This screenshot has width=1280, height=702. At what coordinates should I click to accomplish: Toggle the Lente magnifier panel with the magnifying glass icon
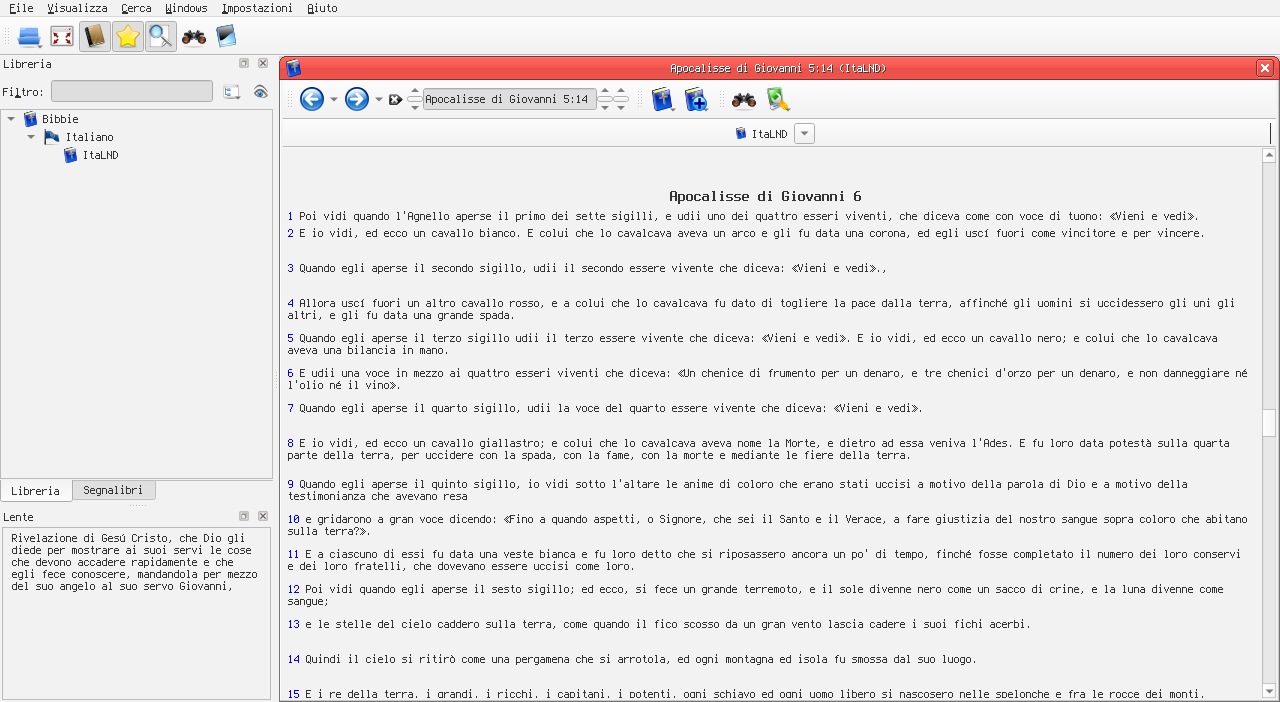point(161,37)
